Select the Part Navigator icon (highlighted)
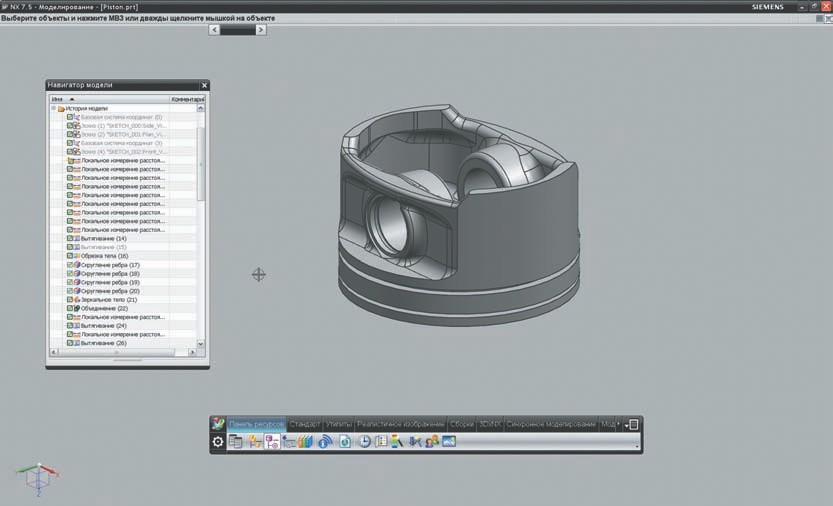This screenshot has height=506, width=833. coord(272,442)
